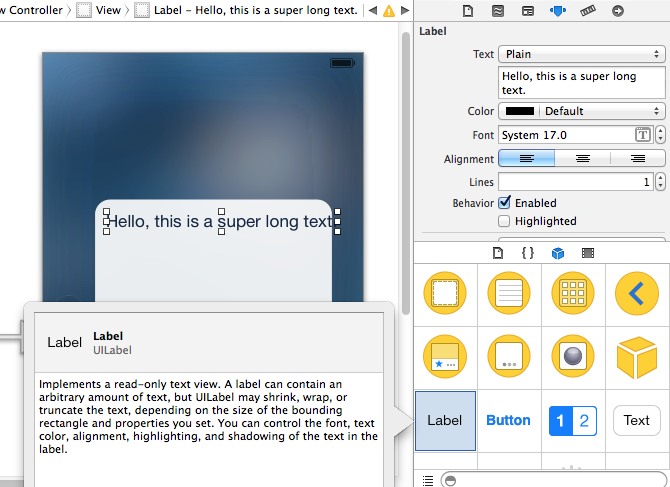Click the View item in breadcrumb bar

[x=103, y=10]
